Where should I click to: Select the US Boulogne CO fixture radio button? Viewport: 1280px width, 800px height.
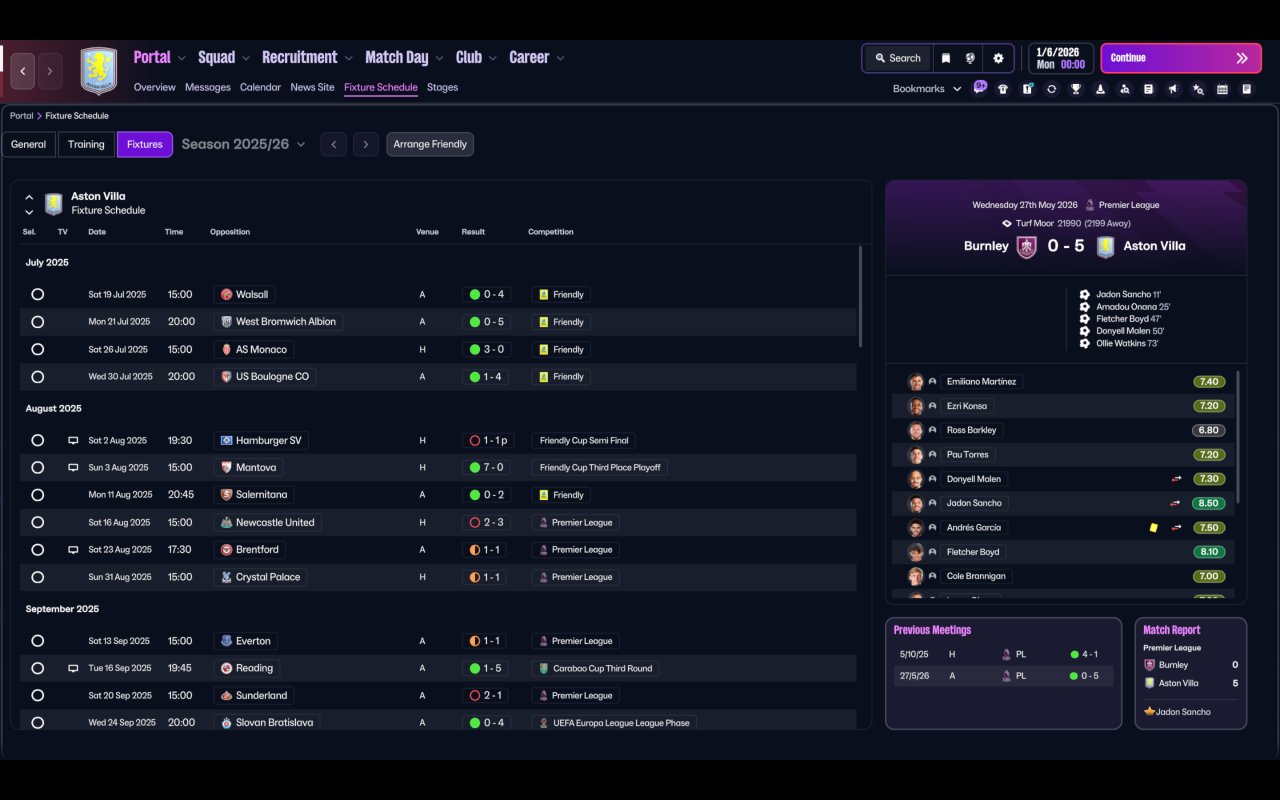pyautogui.click(x=38, y=377)
